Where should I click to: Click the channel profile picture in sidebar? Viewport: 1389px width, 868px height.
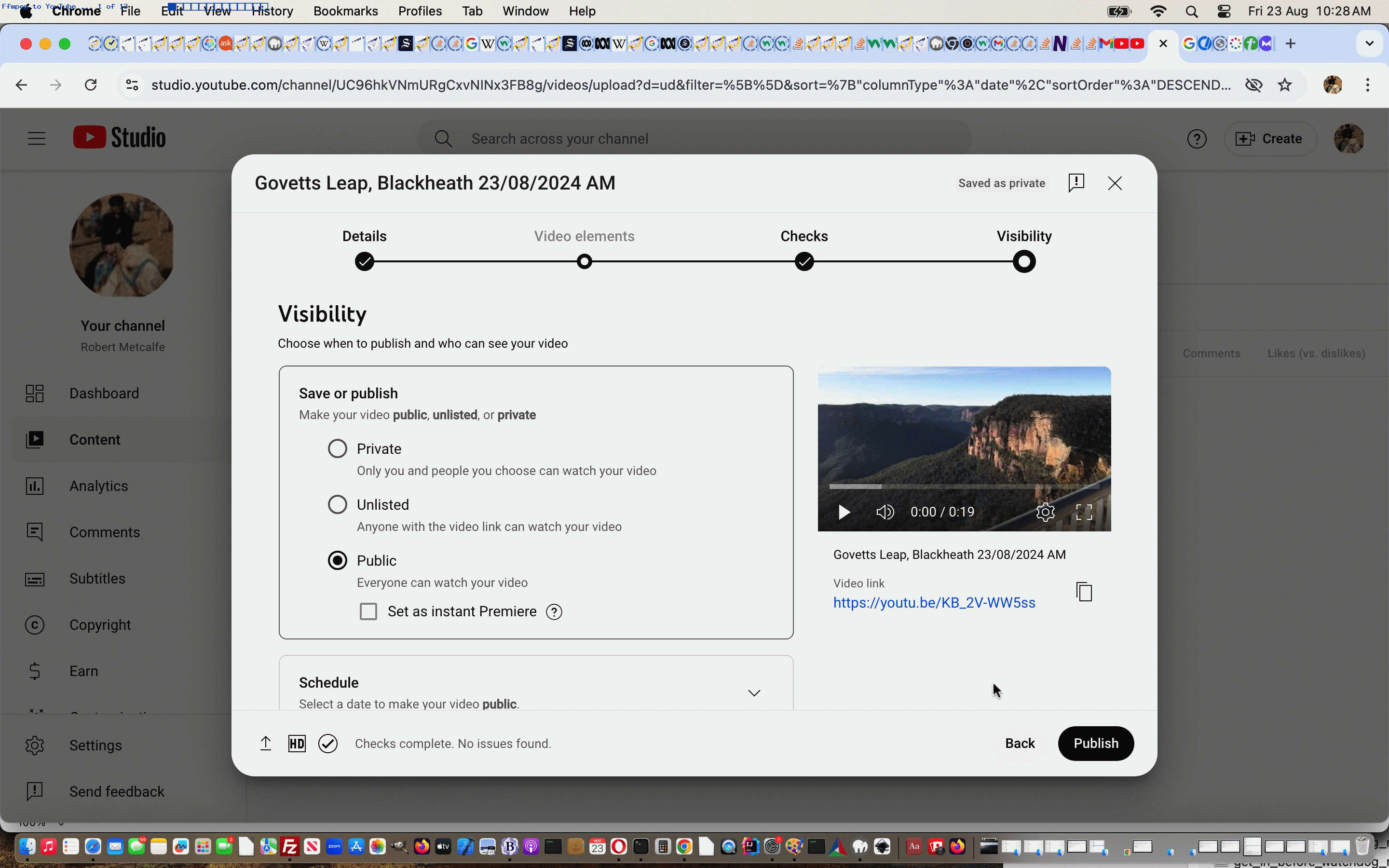point(122,245)
